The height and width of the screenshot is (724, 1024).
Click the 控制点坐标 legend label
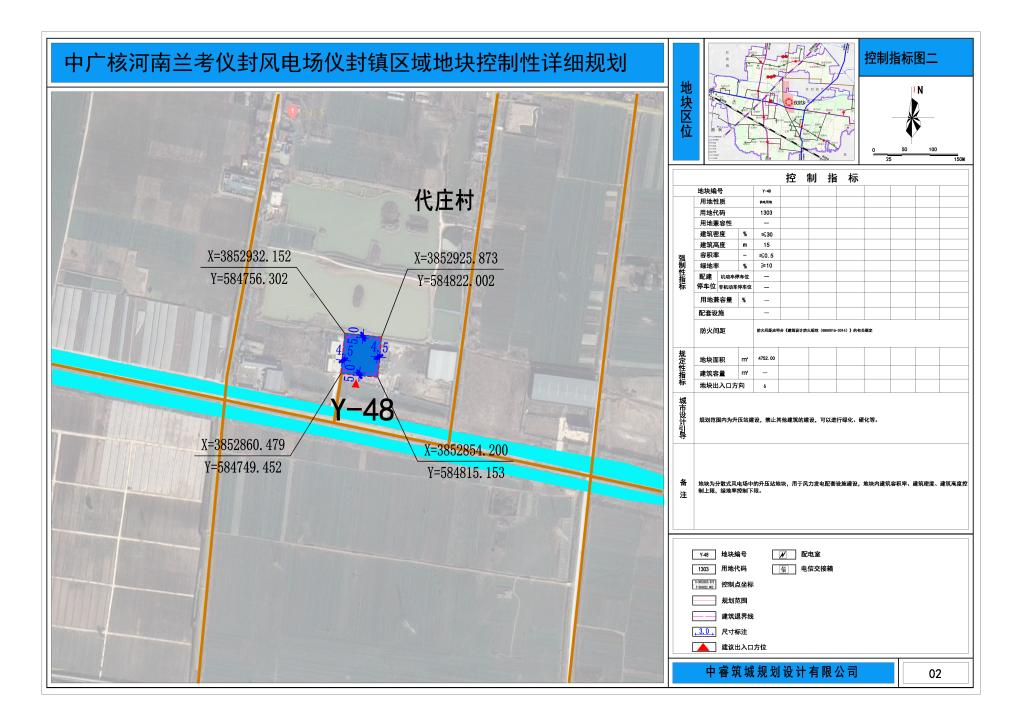[x=737, y=585]
